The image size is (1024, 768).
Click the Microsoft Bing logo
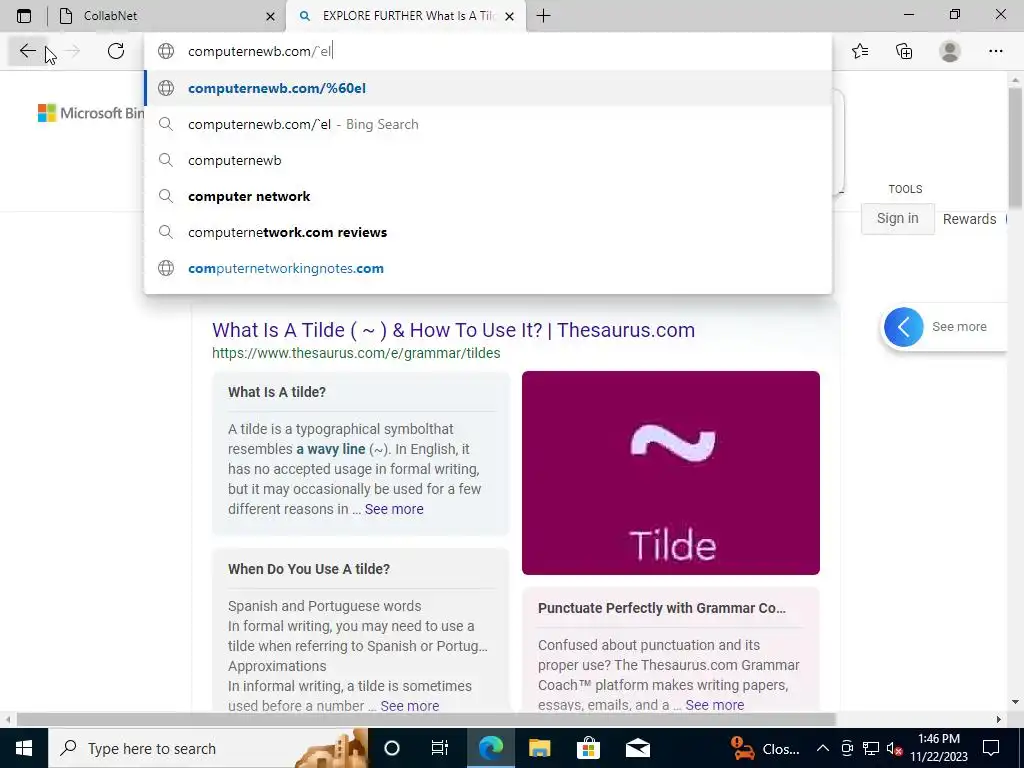pos(91,113)
